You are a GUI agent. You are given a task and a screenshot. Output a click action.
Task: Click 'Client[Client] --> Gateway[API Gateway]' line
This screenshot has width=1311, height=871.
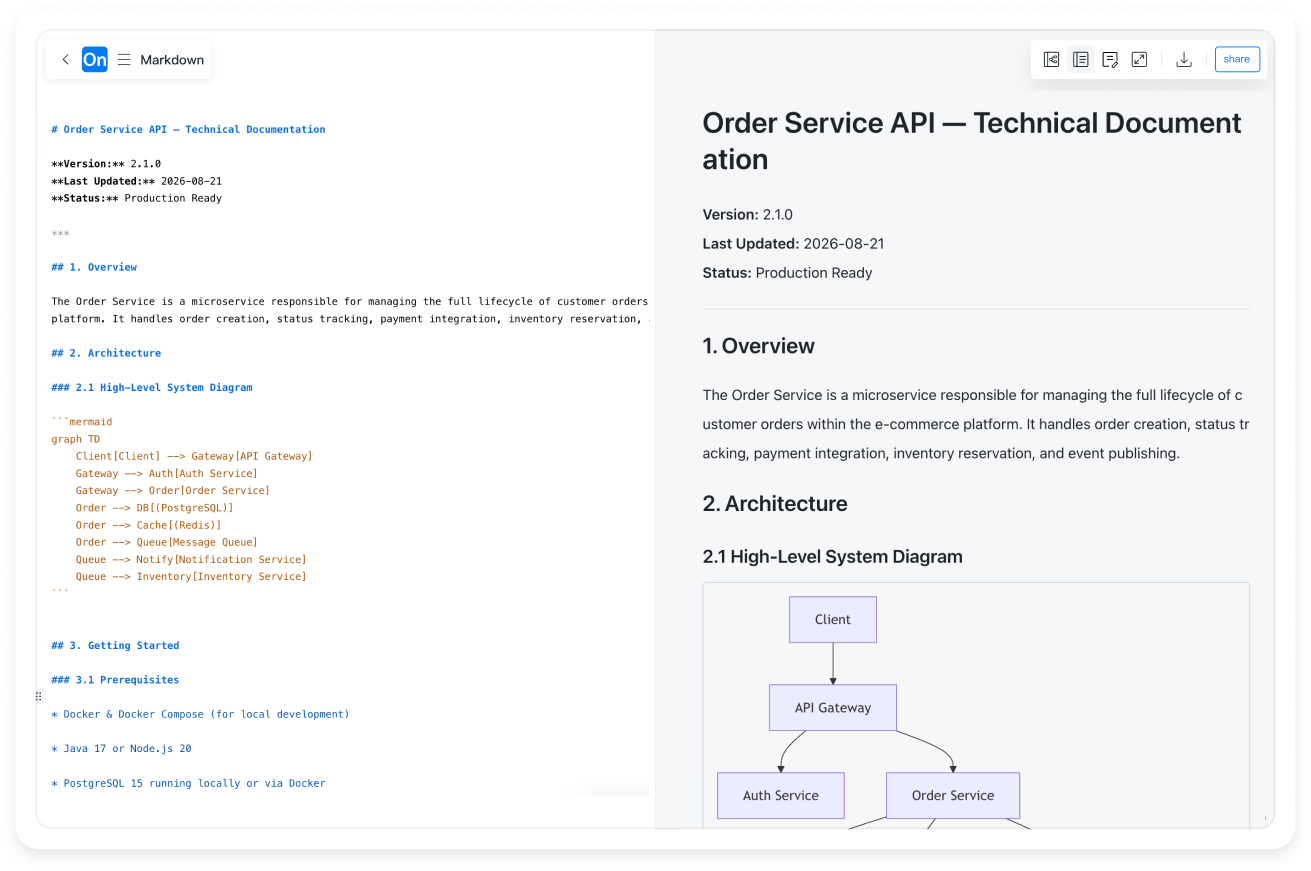click(x=194, y=456)
